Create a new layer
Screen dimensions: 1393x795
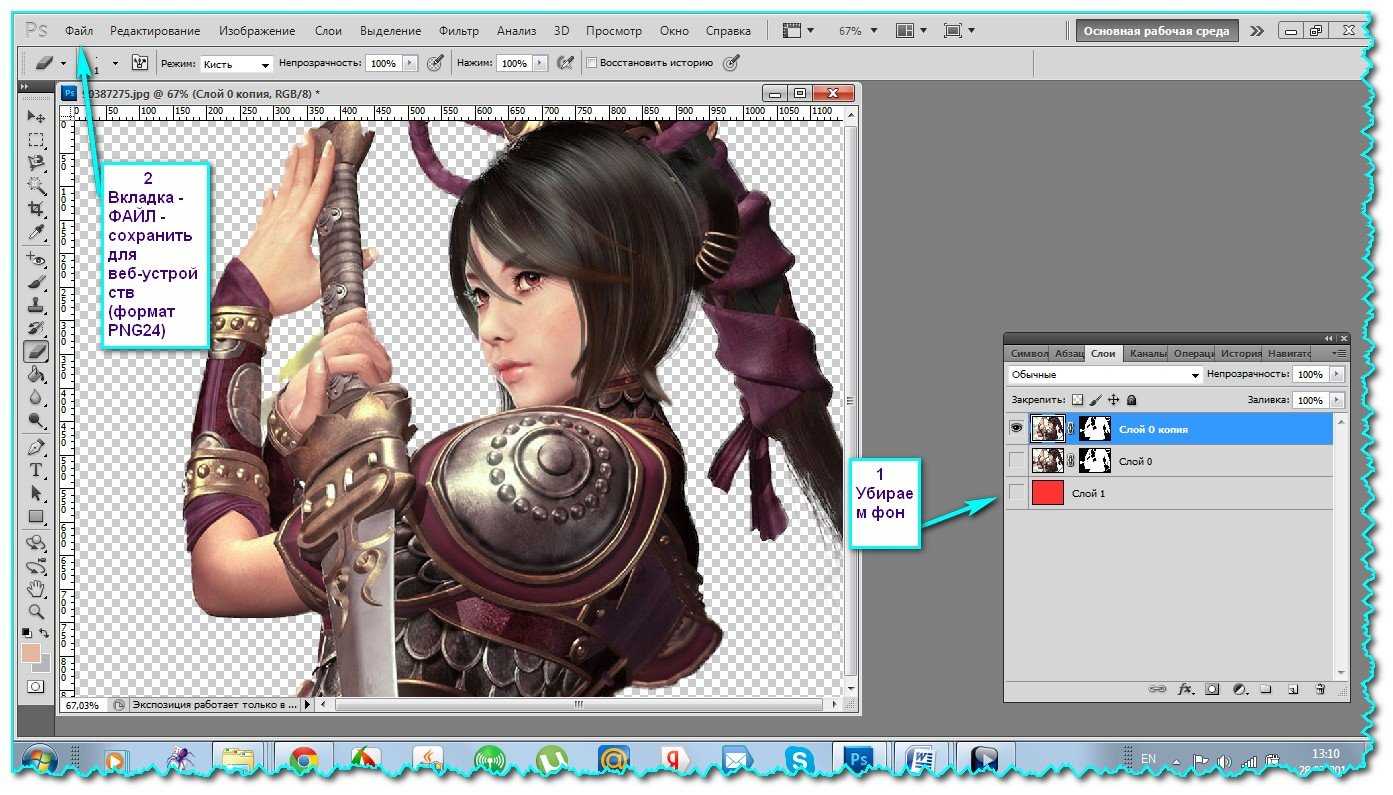[x=1292, y=689]
